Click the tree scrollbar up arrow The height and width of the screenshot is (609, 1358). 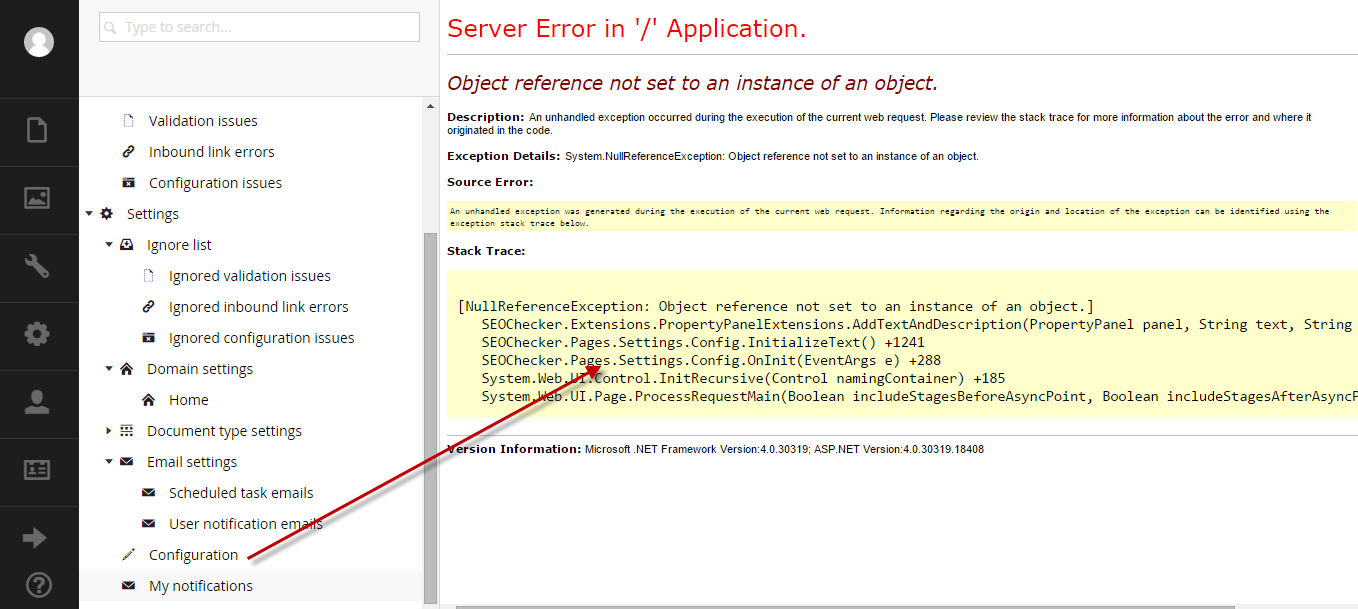tap(431, 106)
